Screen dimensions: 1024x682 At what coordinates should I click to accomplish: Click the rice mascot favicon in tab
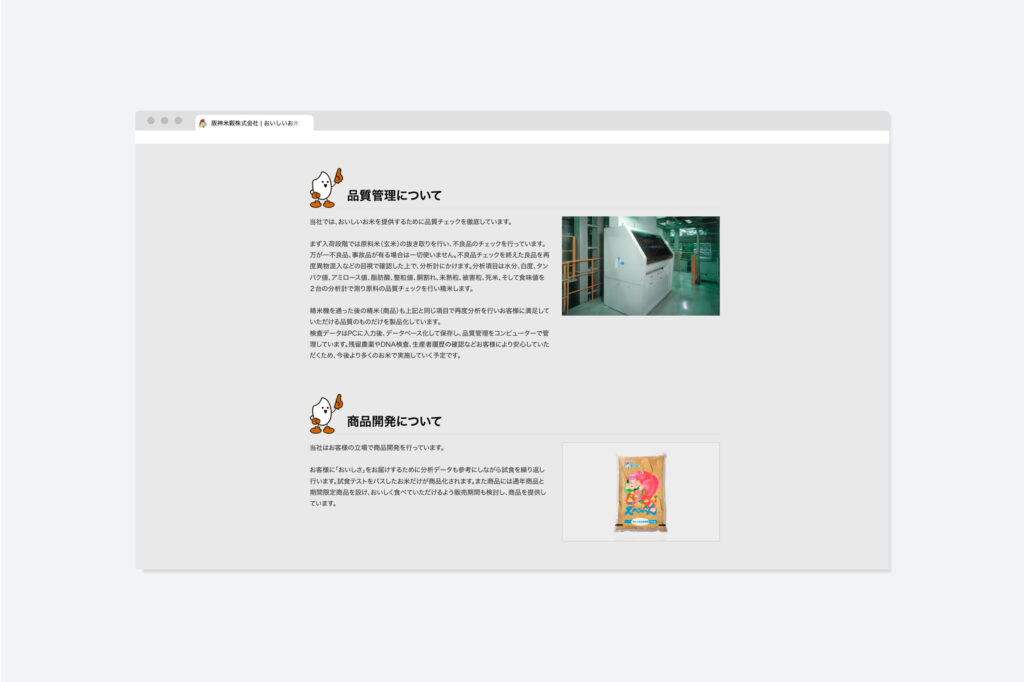[202, 123]
